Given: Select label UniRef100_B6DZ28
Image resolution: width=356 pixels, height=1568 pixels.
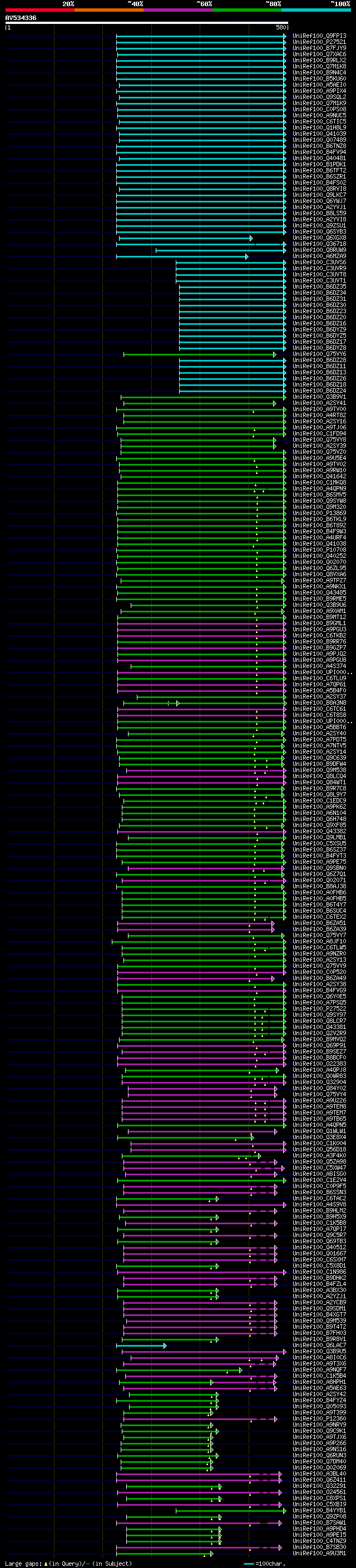Looking at the screenshot, I should (319, 360).
